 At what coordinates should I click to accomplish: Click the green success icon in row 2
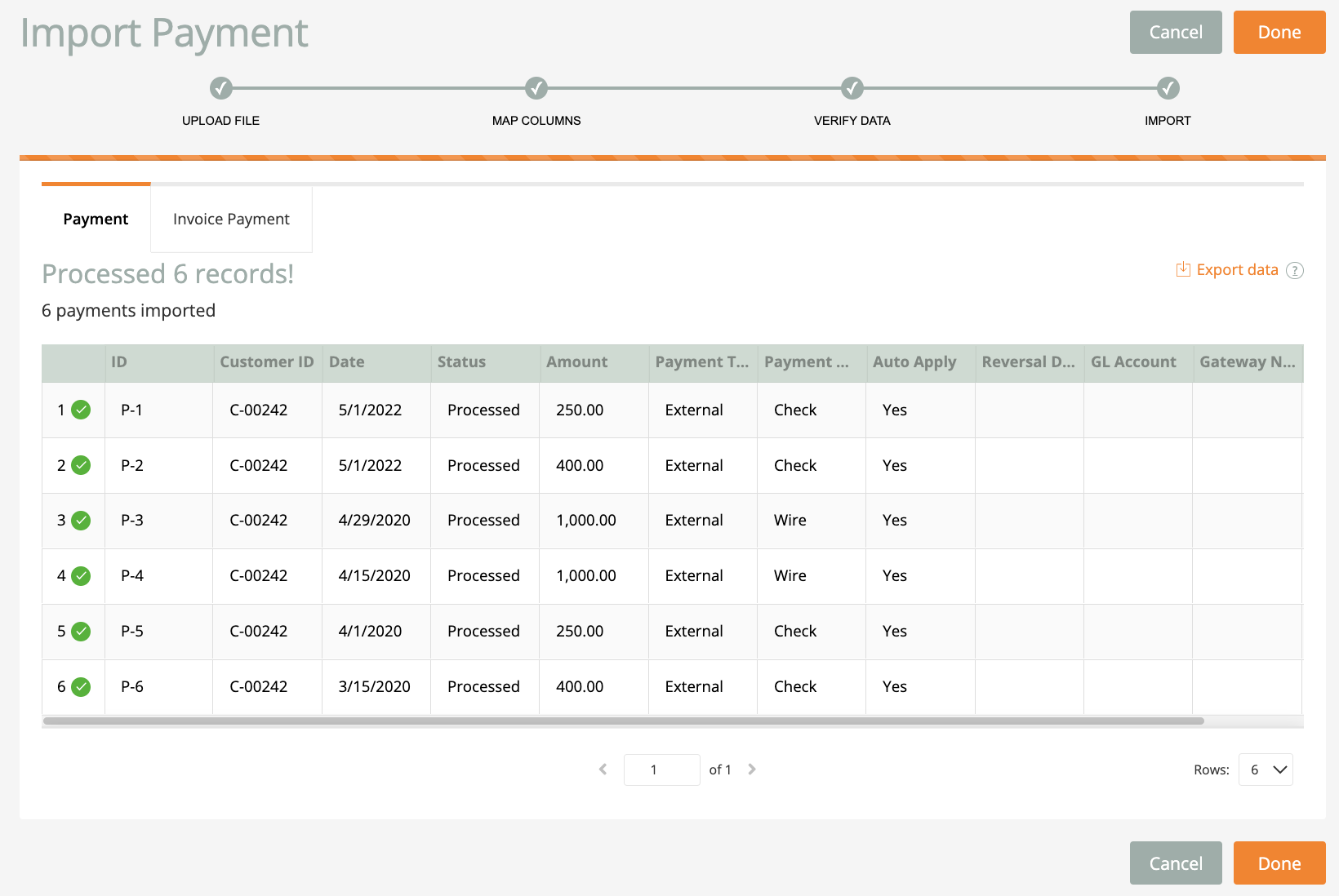(81, 465)
